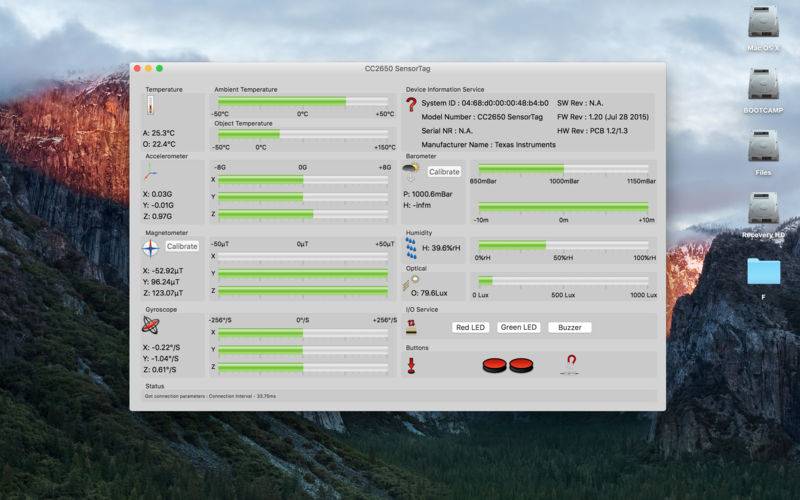
Task: Click the HW Rev PCB 1.2/1.3 text
Action: click(592, 131)
